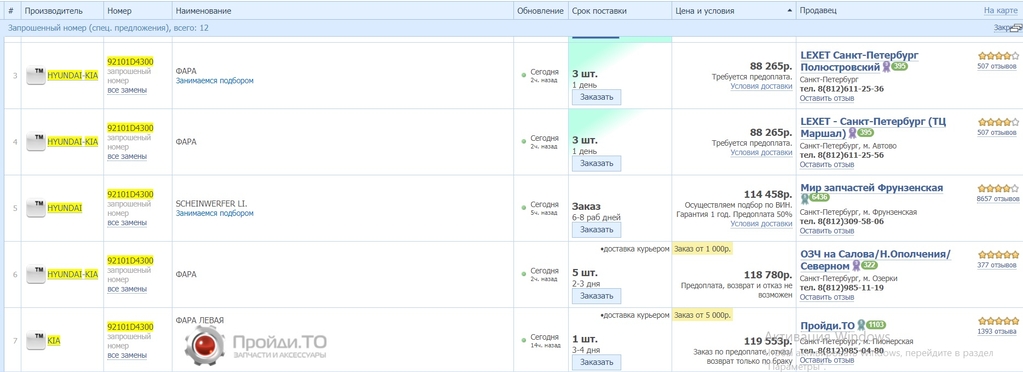Click the star rating for Пройди.ТО

click(998, 321)
